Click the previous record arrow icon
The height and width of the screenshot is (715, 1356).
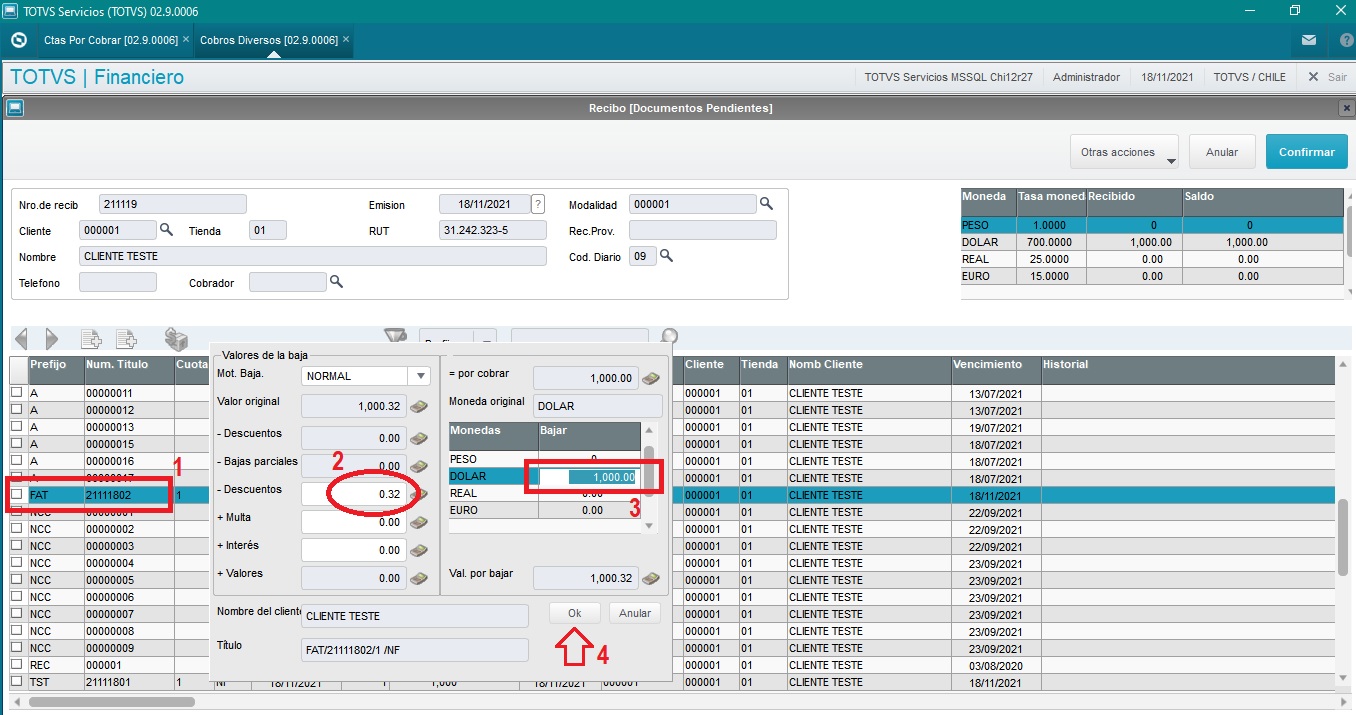(21, 339)
